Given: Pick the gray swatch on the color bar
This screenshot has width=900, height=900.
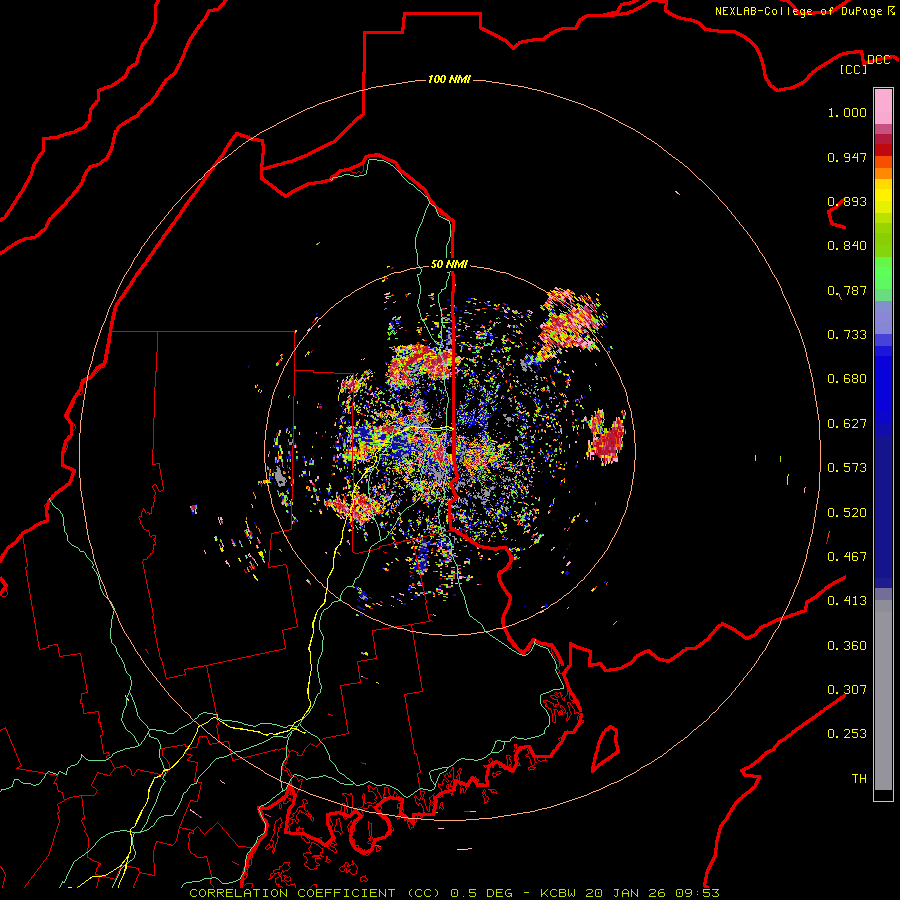Looking at the screenshot, I should click(883, 695).
